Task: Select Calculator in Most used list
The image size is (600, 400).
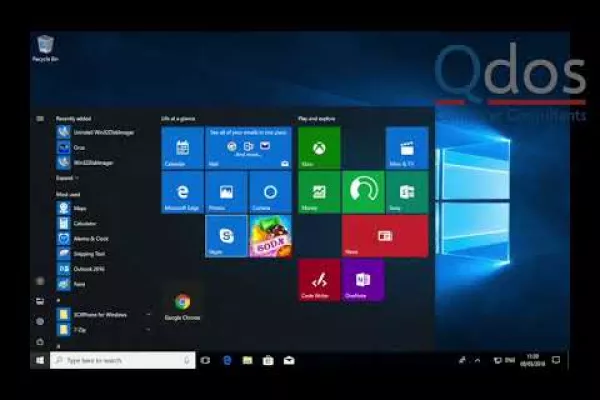Action: (85, 223)
